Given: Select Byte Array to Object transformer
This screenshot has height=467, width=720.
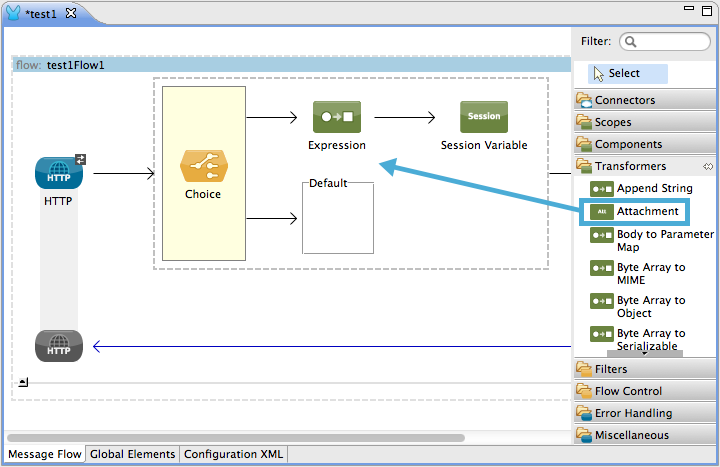Looking at the screenshot, I should [650, 306].
